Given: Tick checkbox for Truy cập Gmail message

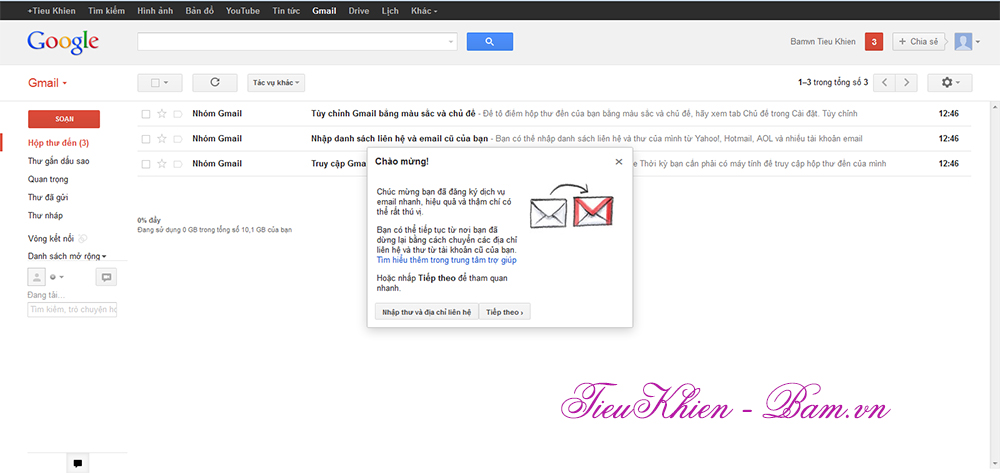Looking at the screenshot, I should pos(146,164).
